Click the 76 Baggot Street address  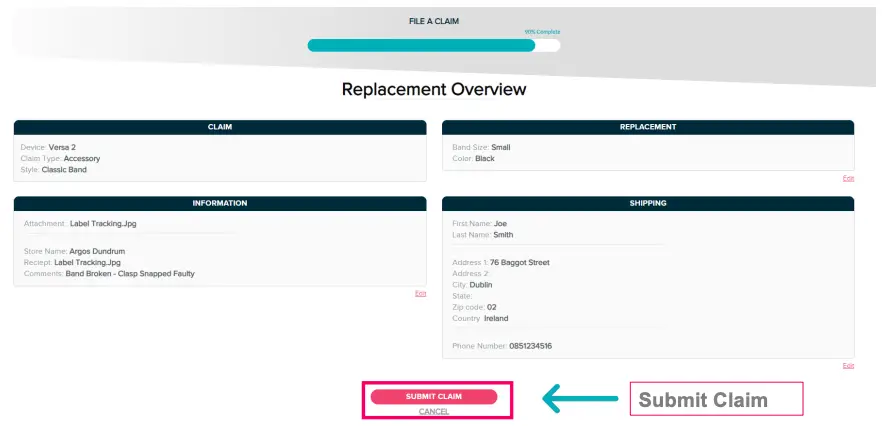pos(519,262)
